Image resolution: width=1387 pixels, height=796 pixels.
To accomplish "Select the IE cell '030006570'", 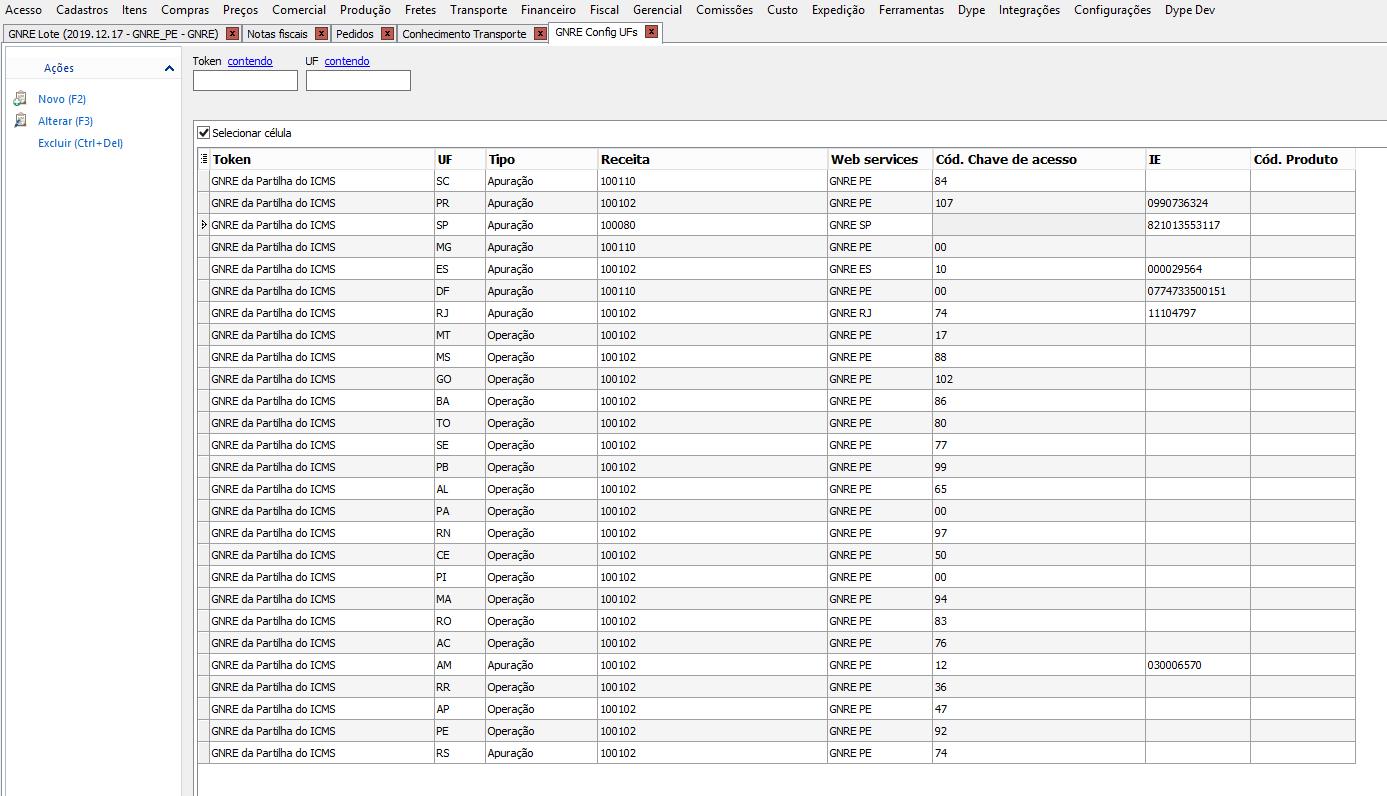I will [x=1198, y=665].
